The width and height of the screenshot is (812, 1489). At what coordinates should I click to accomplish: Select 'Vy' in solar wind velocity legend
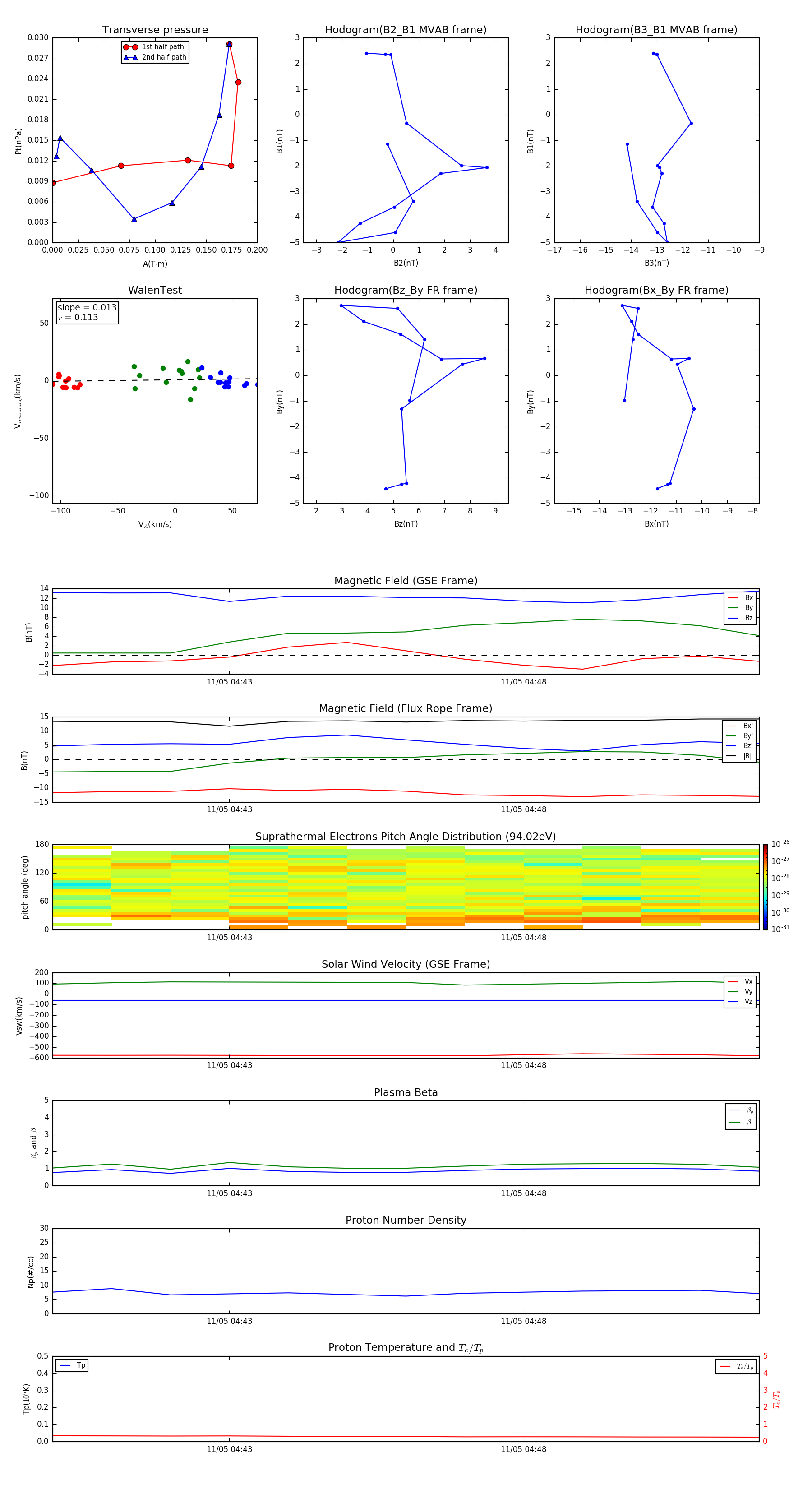[740, 991]
